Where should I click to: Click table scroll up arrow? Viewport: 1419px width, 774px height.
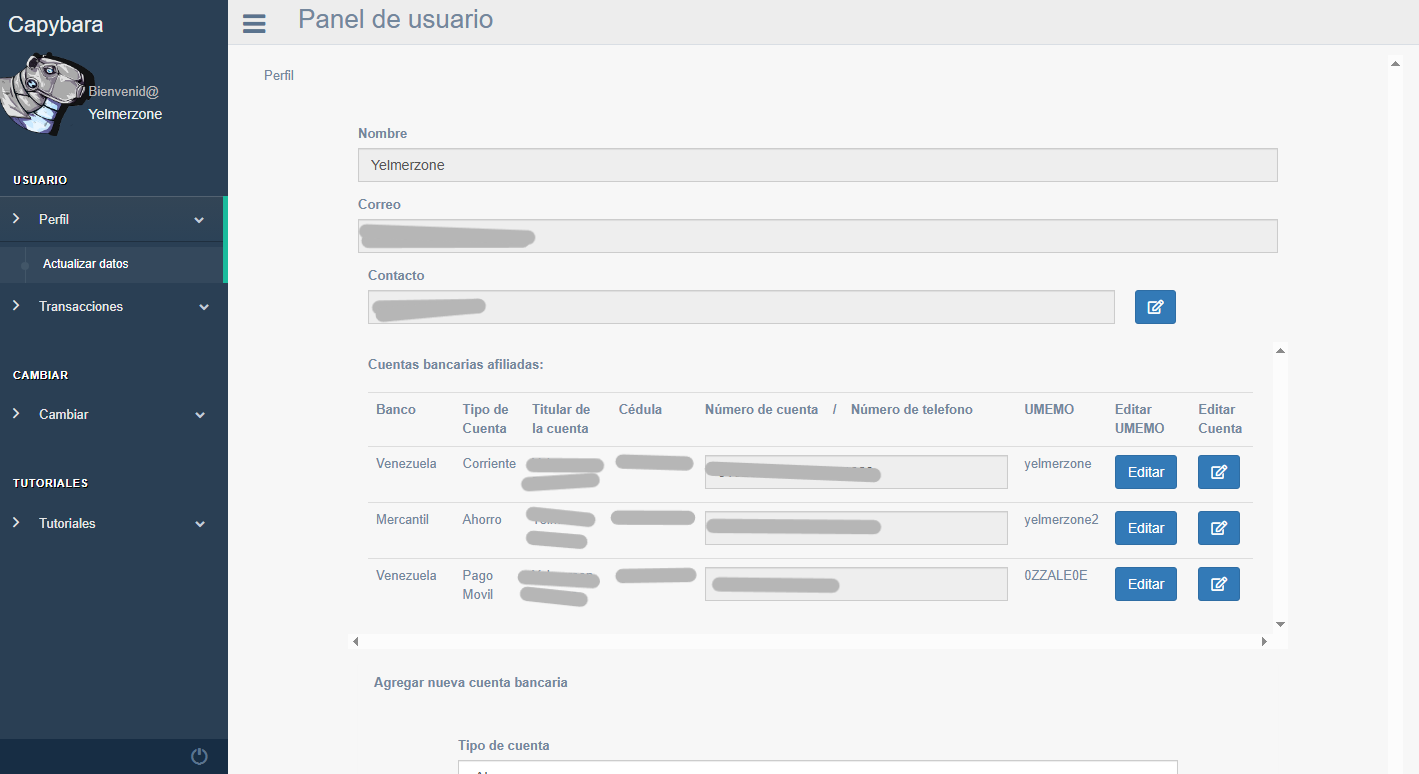tap(1280, 351)
